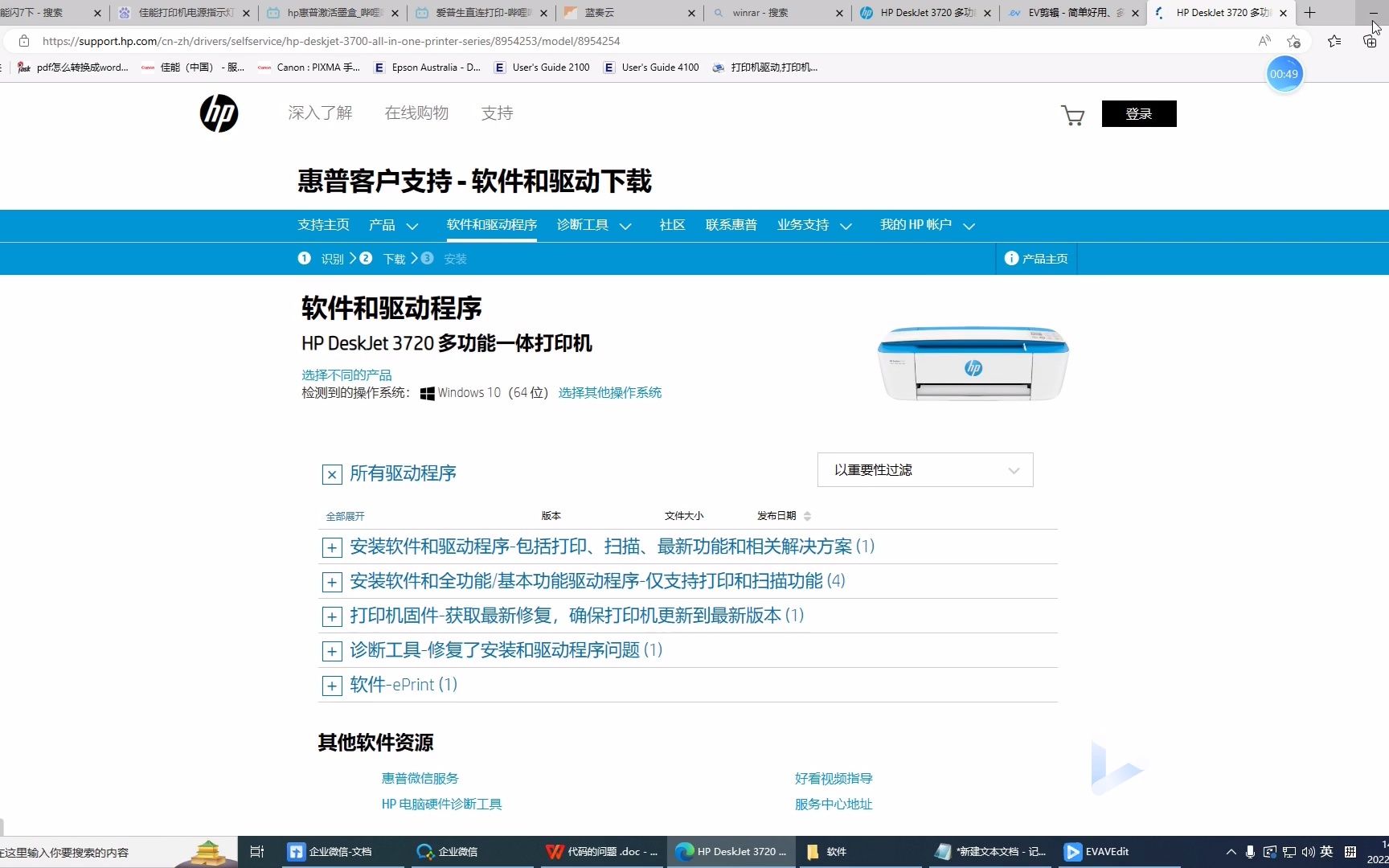Open 产品 dropdown in nav bar
Image resolution: width=1389 pixels, height=868 pixels.
coord(393,225)
